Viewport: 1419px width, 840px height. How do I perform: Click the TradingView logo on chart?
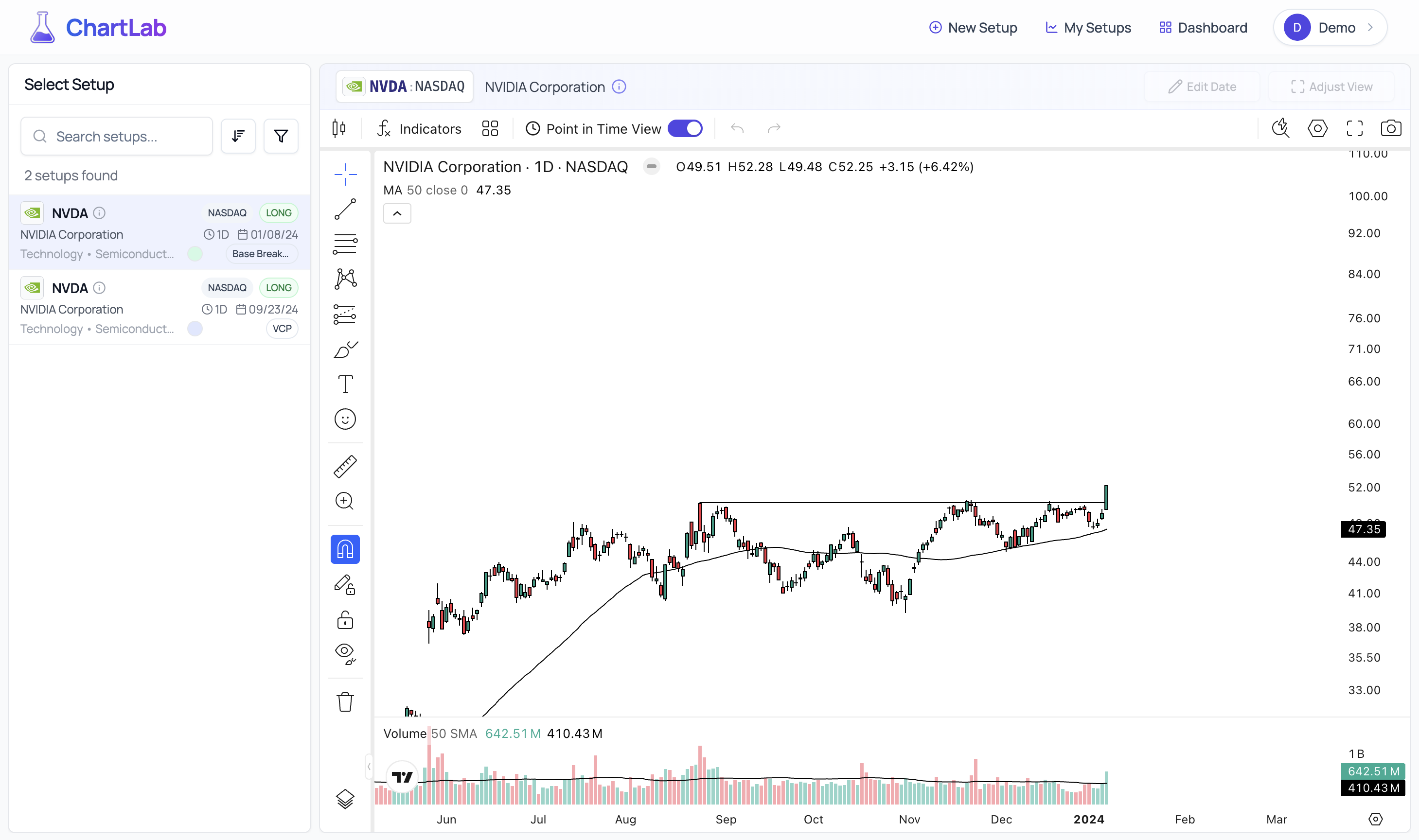[x=402, y=777]
